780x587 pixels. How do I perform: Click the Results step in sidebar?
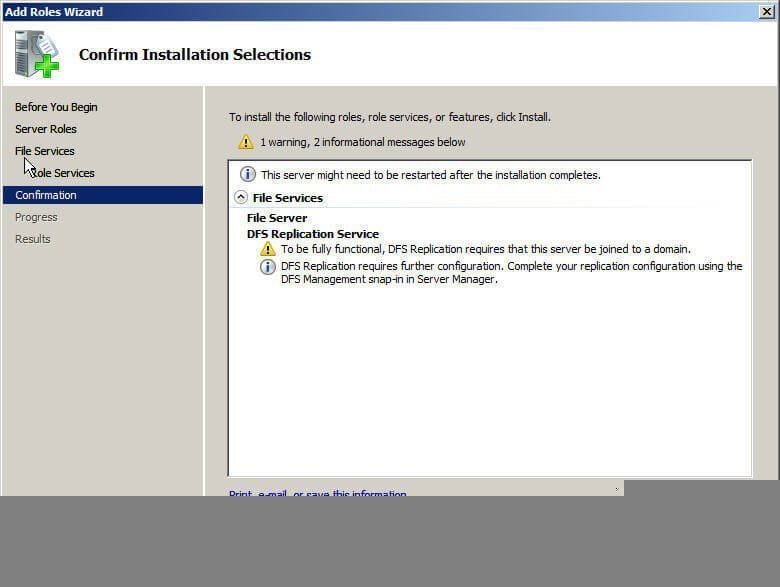(x=33, y=239)
